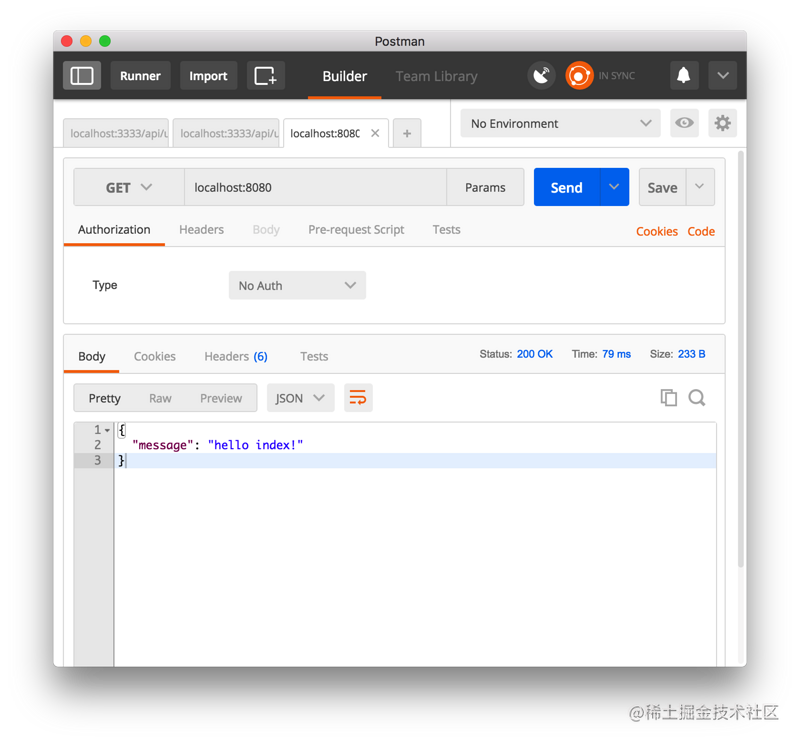This screenshot has width=800, height=743.
Task: Select the request Tests tab
Action: (446, 230)
